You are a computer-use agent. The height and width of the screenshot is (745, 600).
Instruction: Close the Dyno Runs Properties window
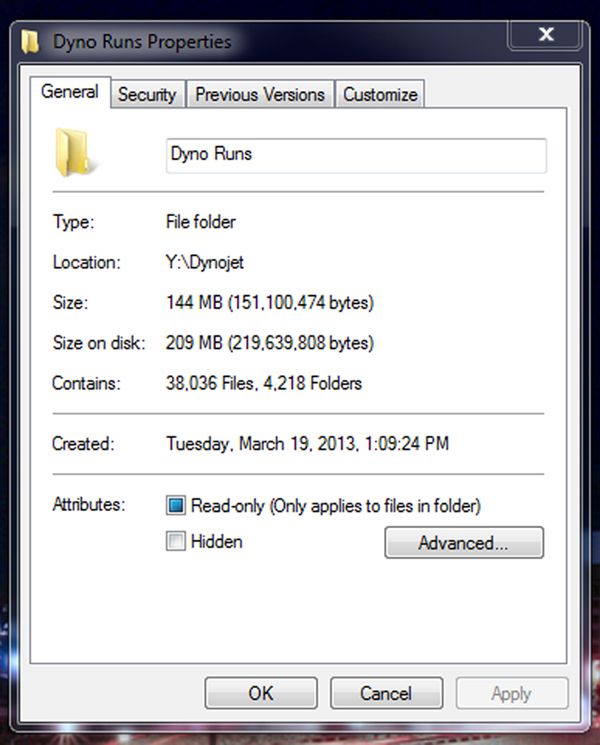(546, 34)
